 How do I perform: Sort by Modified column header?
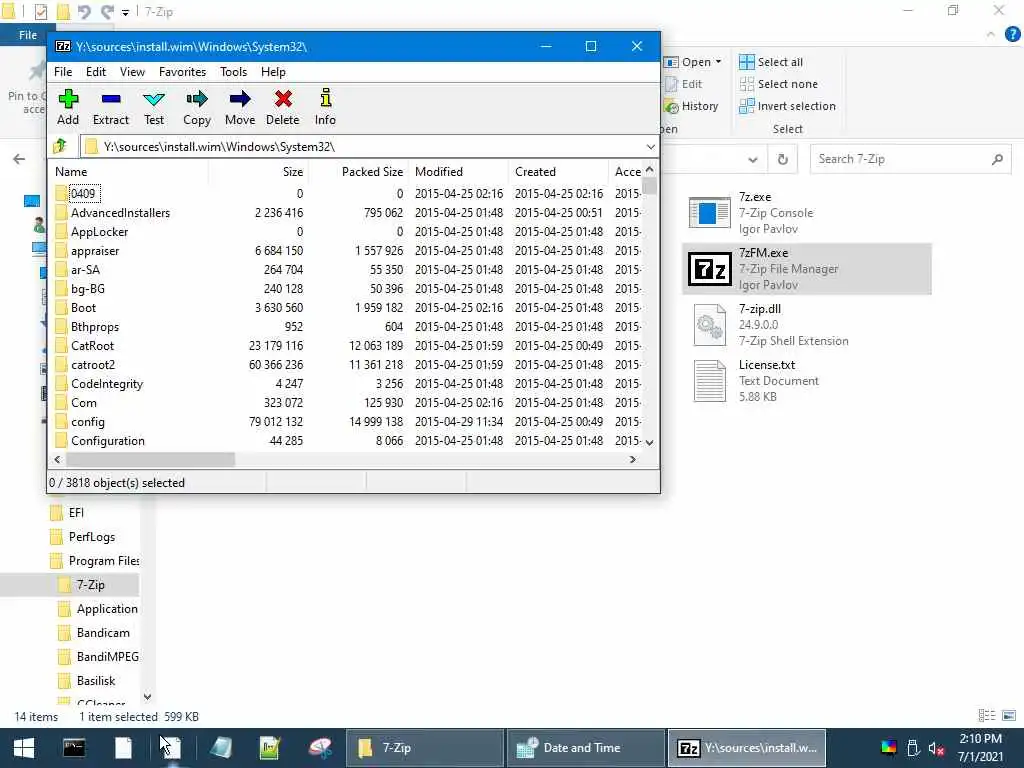pos(458,172)
